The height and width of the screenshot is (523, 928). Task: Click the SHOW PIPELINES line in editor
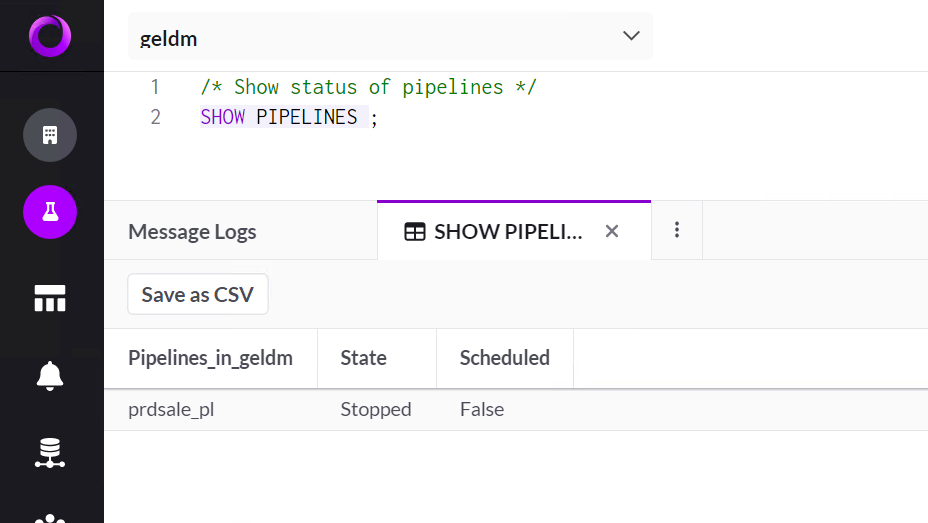[289, 118]
